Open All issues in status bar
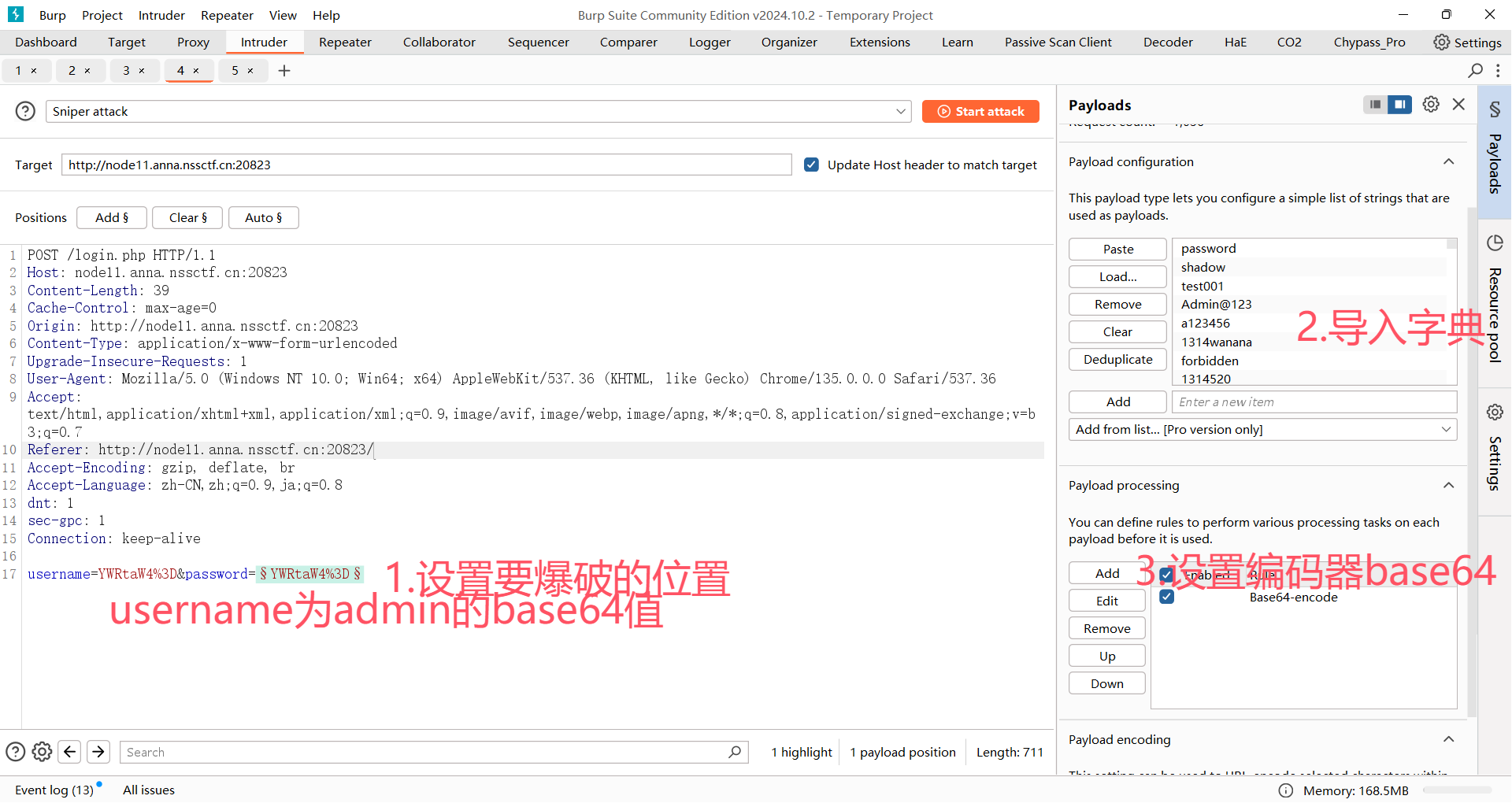This screenshot has width=1512, height=803. tap(149, 790)
